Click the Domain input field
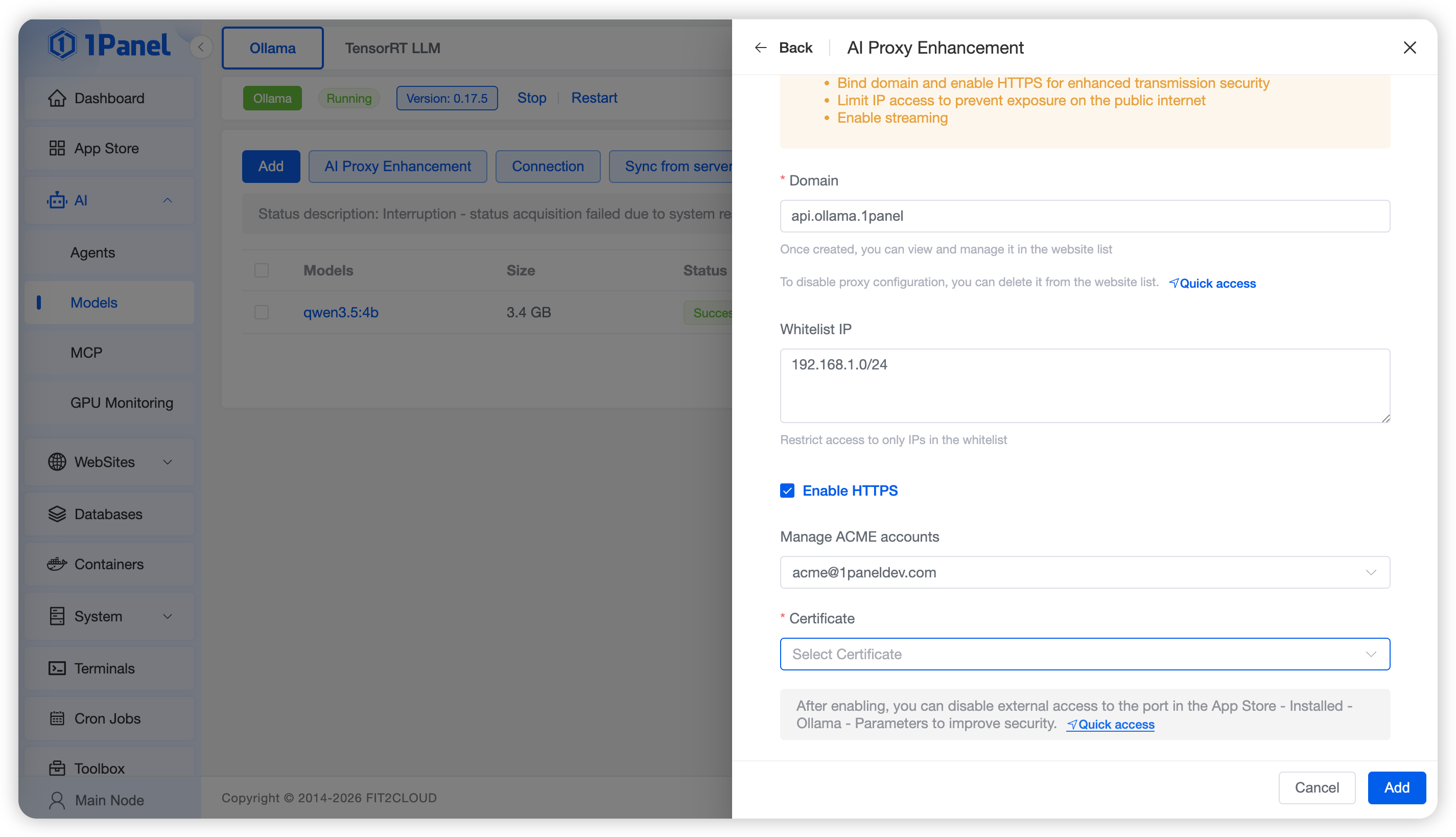This screenshot has height=837, width=1456. [1084, 216]
